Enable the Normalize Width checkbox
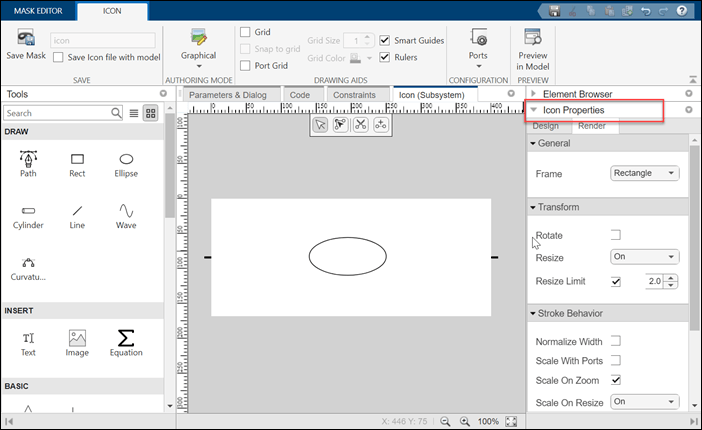The height and width of the screenshot is (430, 702). pyautogui.click(x=616, y=341)
